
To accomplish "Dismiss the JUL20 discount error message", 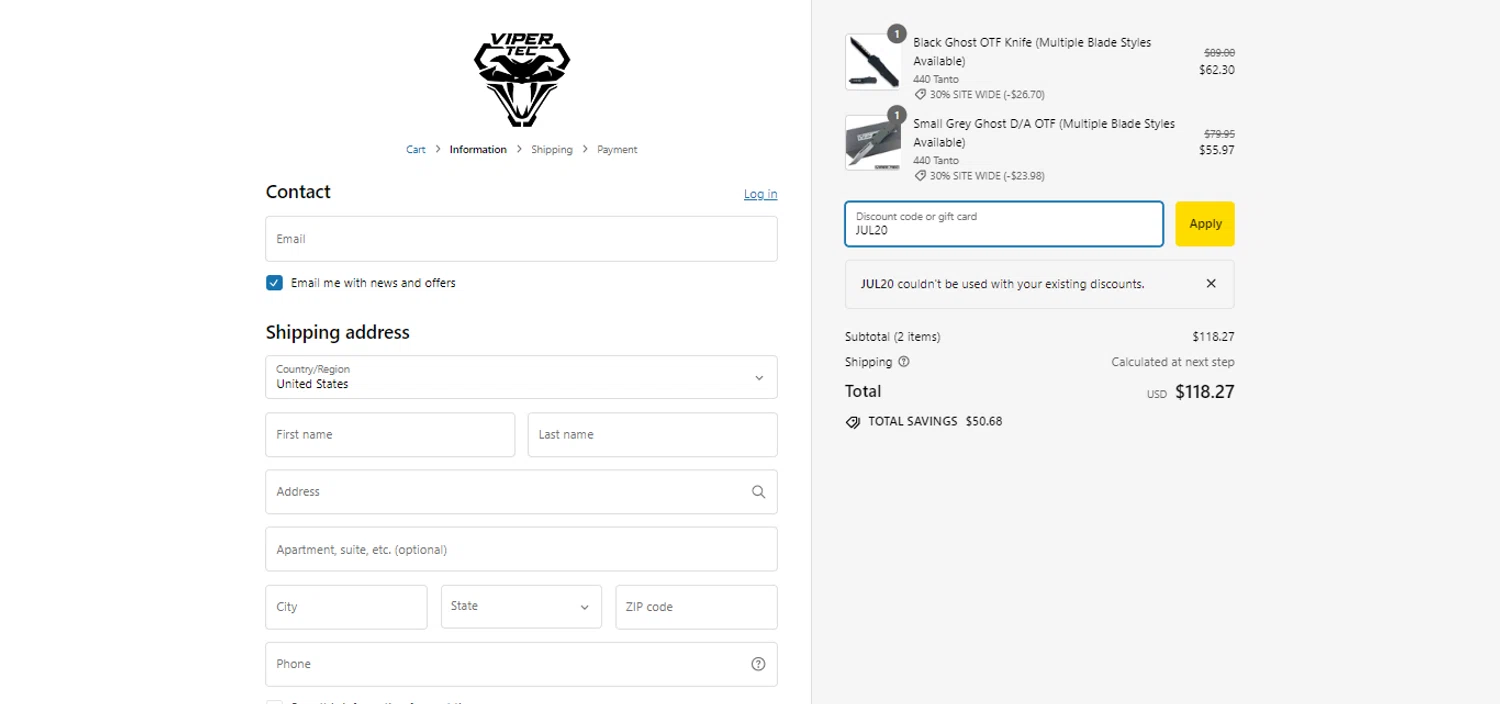I will click(1211, 284).
